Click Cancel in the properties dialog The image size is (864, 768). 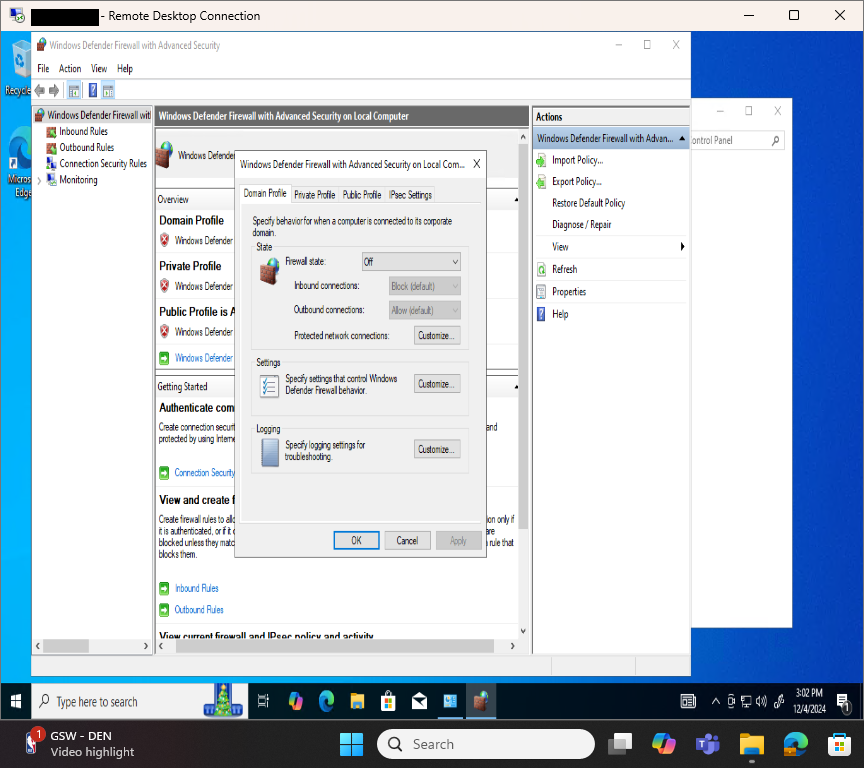(x=407, y=540)
